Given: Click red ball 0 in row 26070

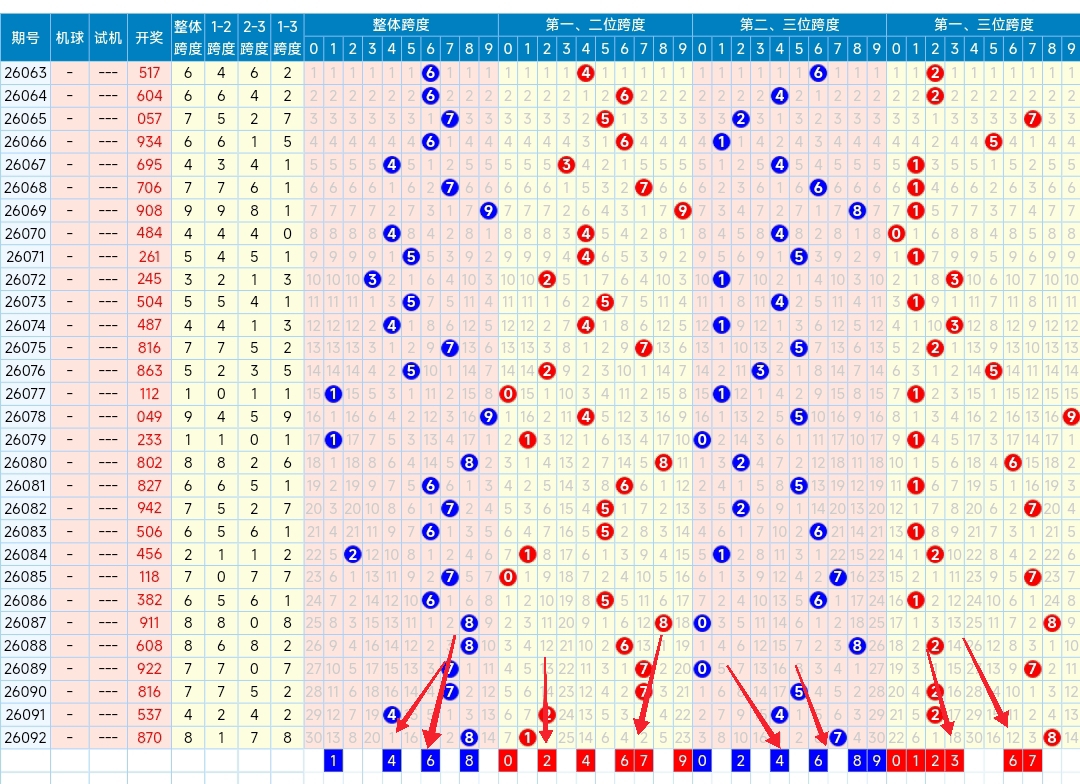Looking at the screenshot, I should point(896,234).
